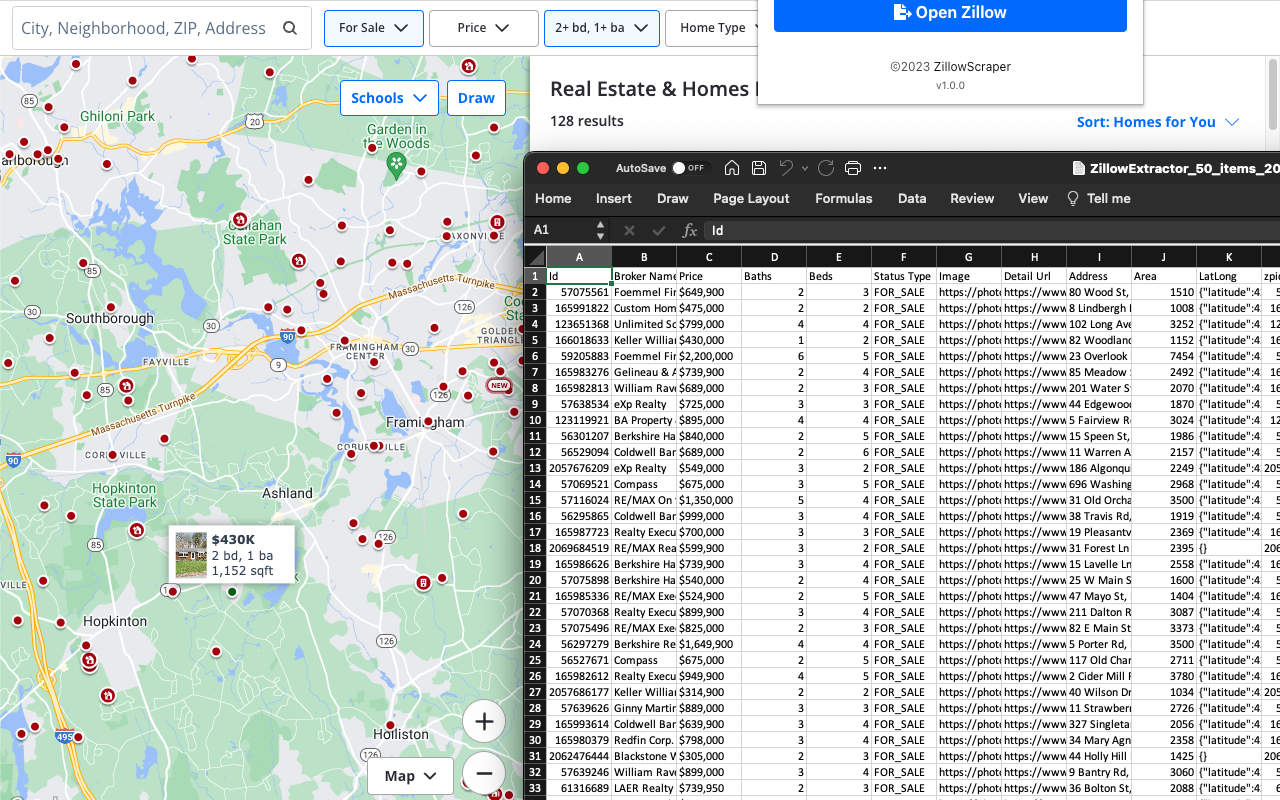1280x800 pixels.
Task: Open the Sort: Homes for You dropdown
Action: pos(1158,122)
